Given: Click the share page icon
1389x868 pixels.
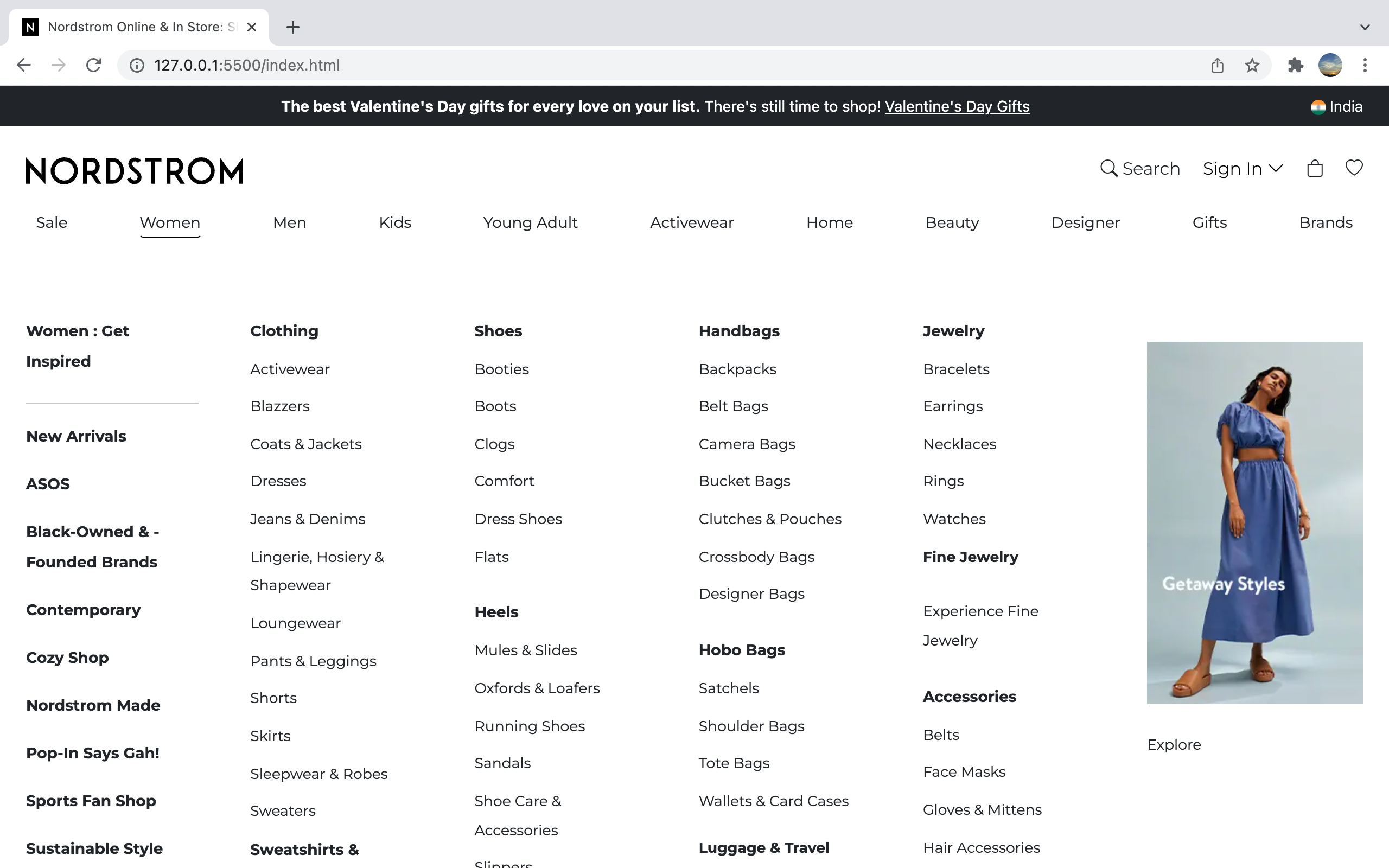Looking at the screenshot, I should point(1217,65).
